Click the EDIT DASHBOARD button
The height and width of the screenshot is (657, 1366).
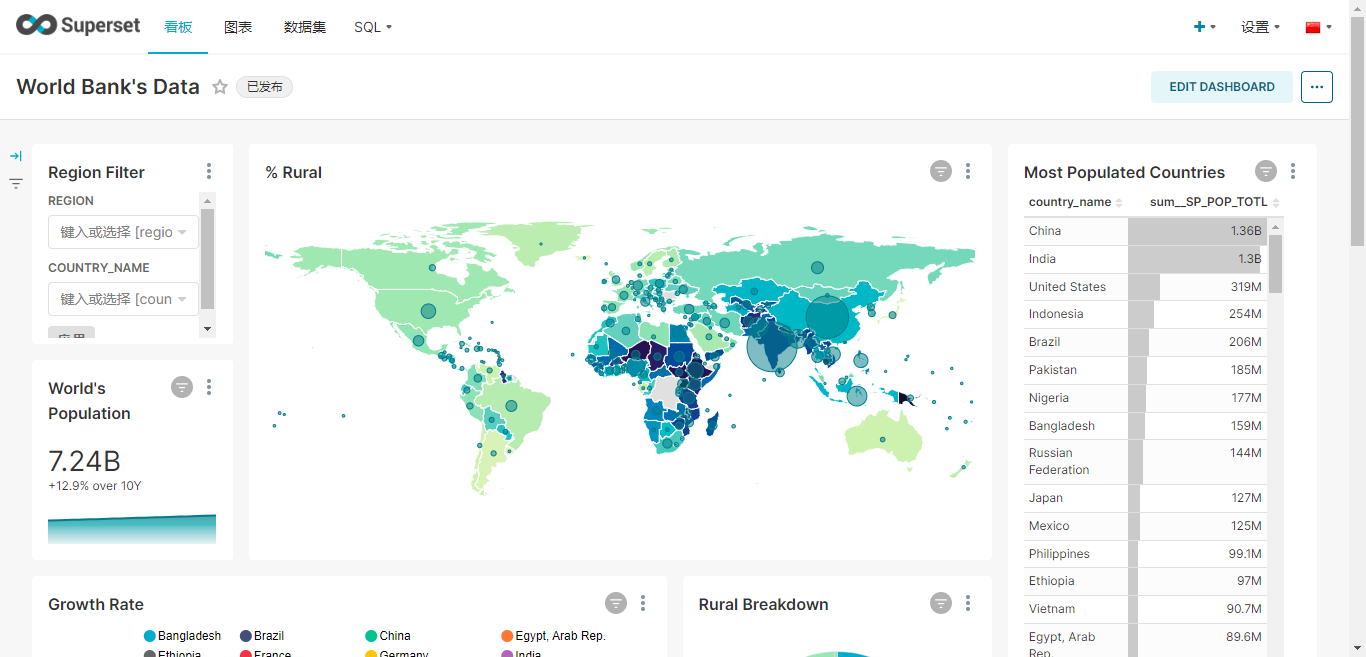pos(1221,87)
